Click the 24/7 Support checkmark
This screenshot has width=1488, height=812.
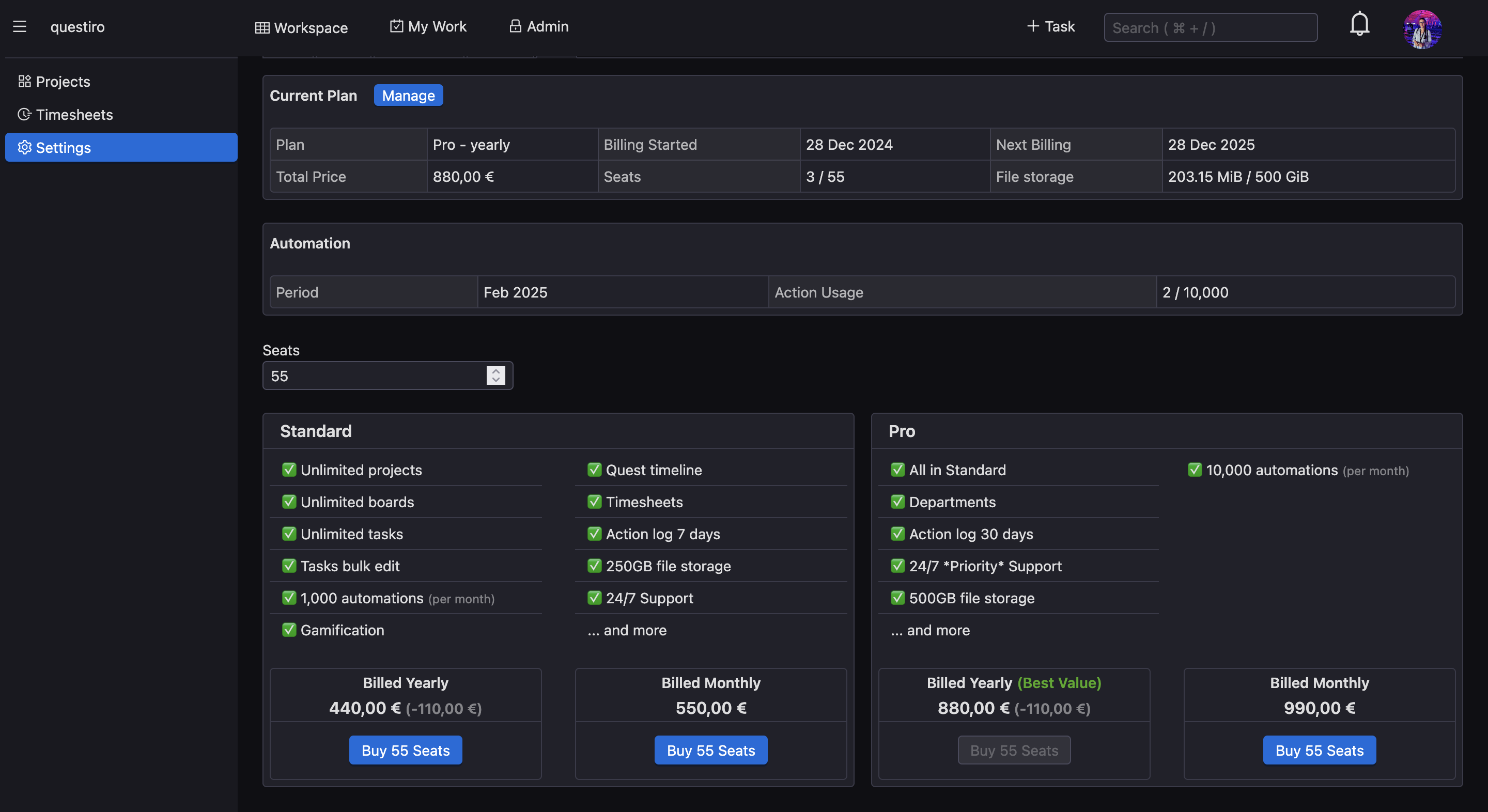click(x=594, y=598)
